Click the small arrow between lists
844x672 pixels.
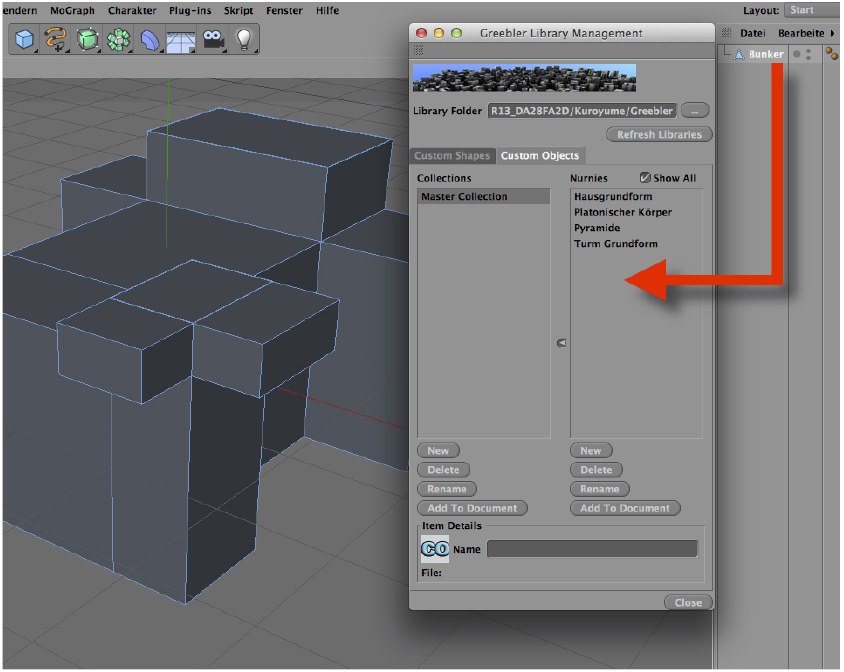(x=560, y=343)
